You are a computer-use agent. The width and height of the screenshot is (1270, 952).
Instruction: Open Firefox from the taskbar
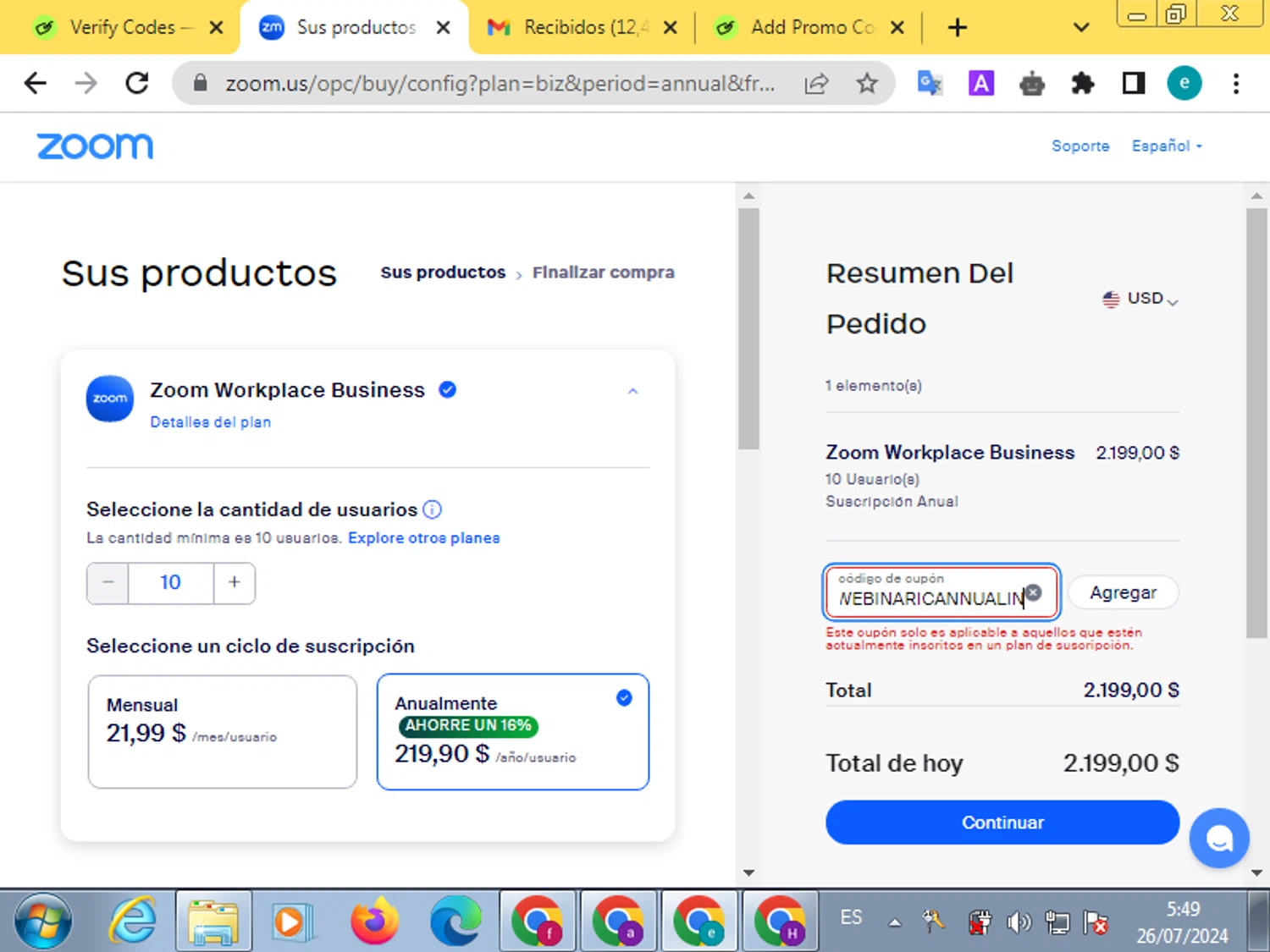pos(374,921)
